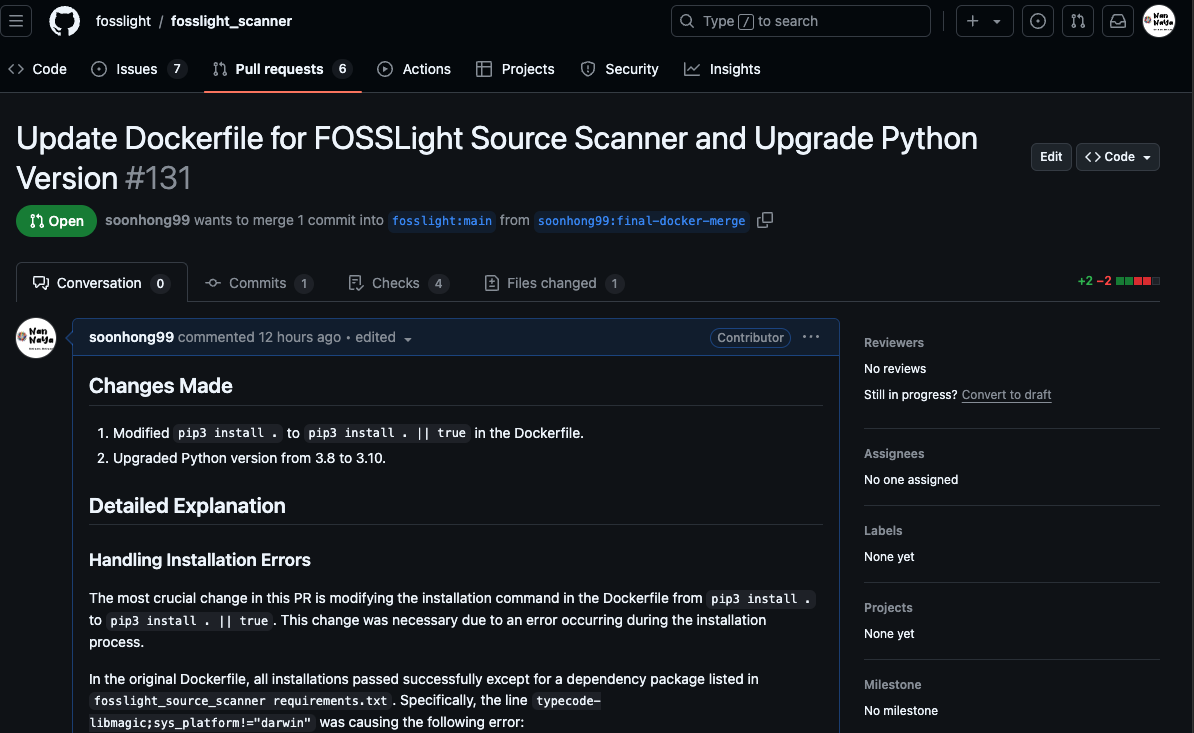Open the Code dropdown button
This screenshot has height=733, width=1194.
point(1118,157)
